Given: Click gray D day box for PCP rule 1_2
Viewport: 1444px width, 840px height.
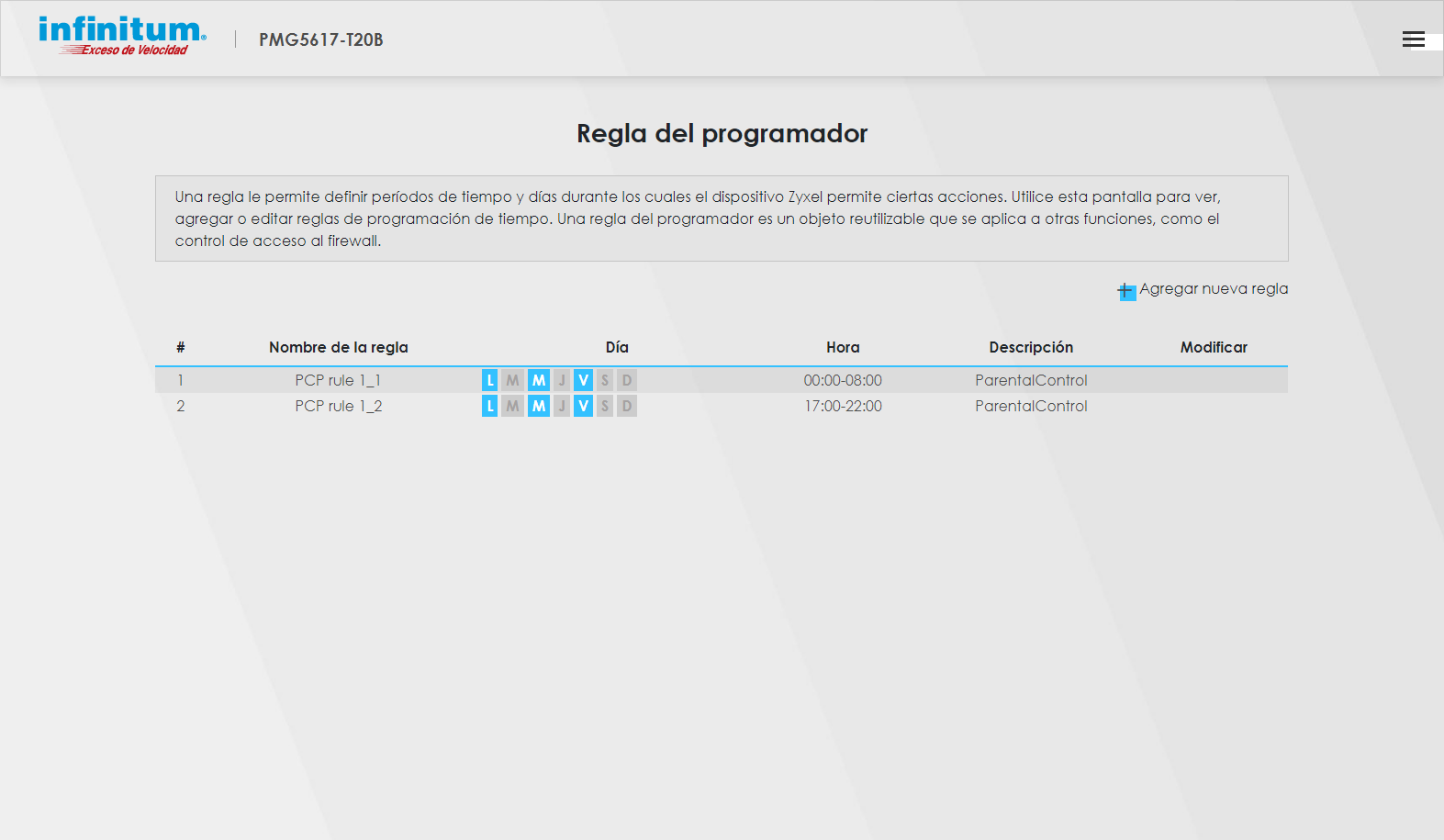Looking at the screenshot, I should tap(627, 406).
